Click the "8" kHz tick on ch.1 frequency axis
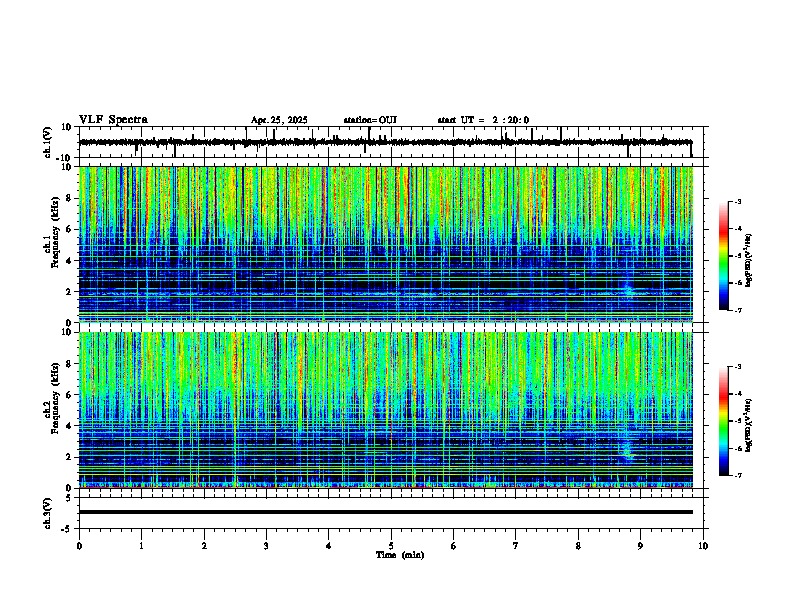This screenshot has width=792, height=612. [69, 198]
